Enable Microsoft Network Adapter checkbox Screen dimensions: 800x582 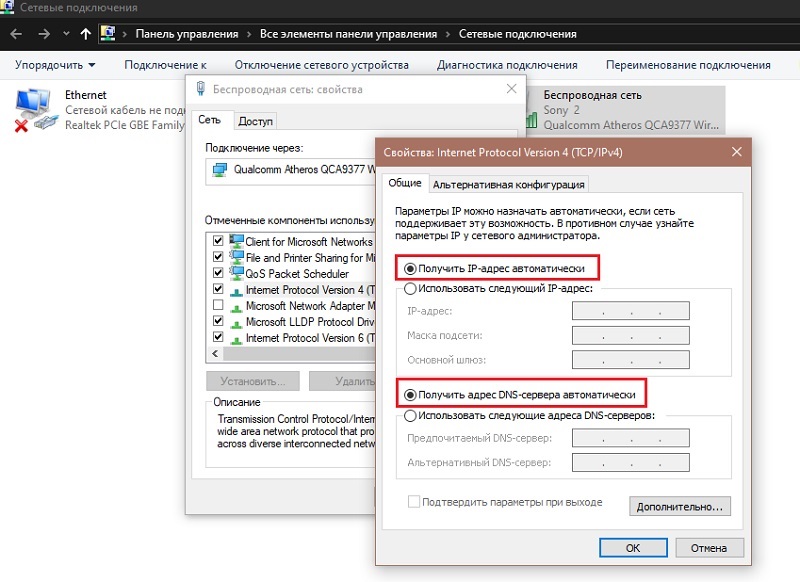coord(218,306)
